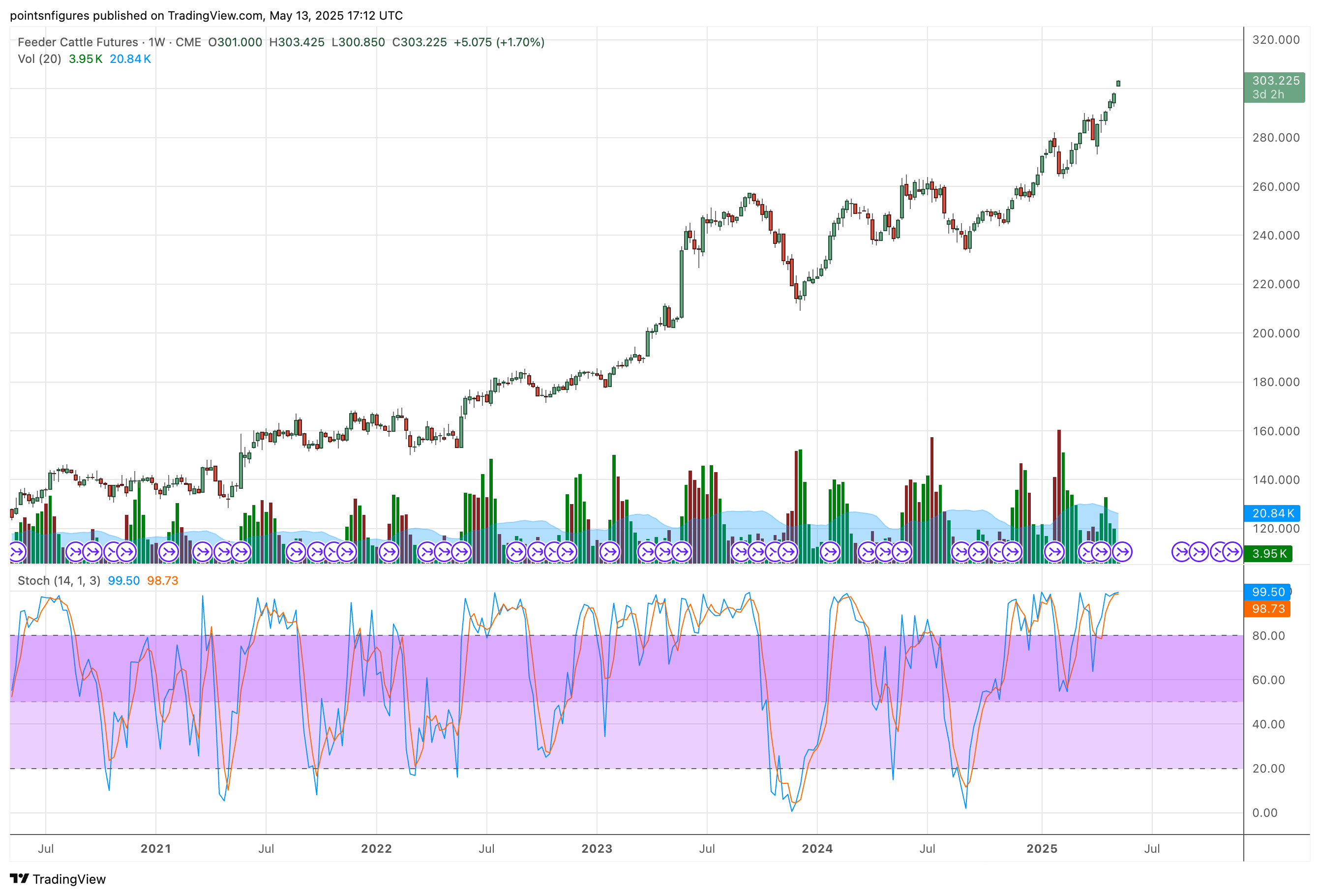Viewport: 1320px width, 896px height.
Task: Click lone rollover icon just right of 2022 gridline
Action: [x=389, y=551]
